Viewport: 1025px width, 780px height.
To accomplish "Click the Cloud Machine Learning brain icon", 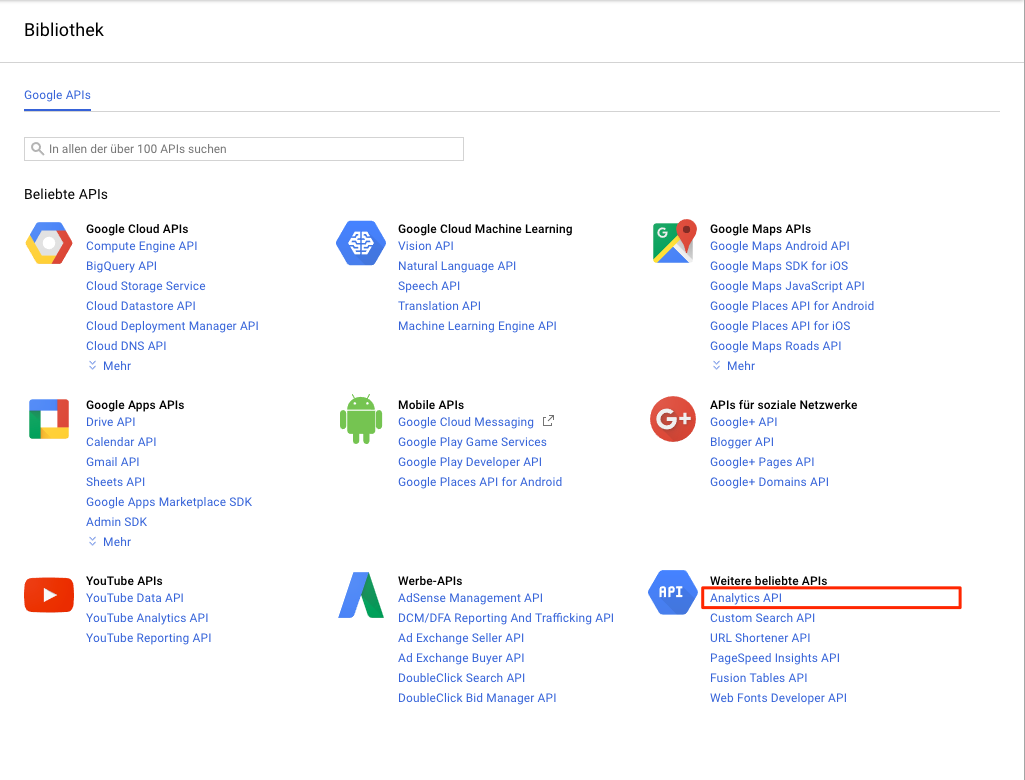I will pyautogui.click(x=361, y=243).
